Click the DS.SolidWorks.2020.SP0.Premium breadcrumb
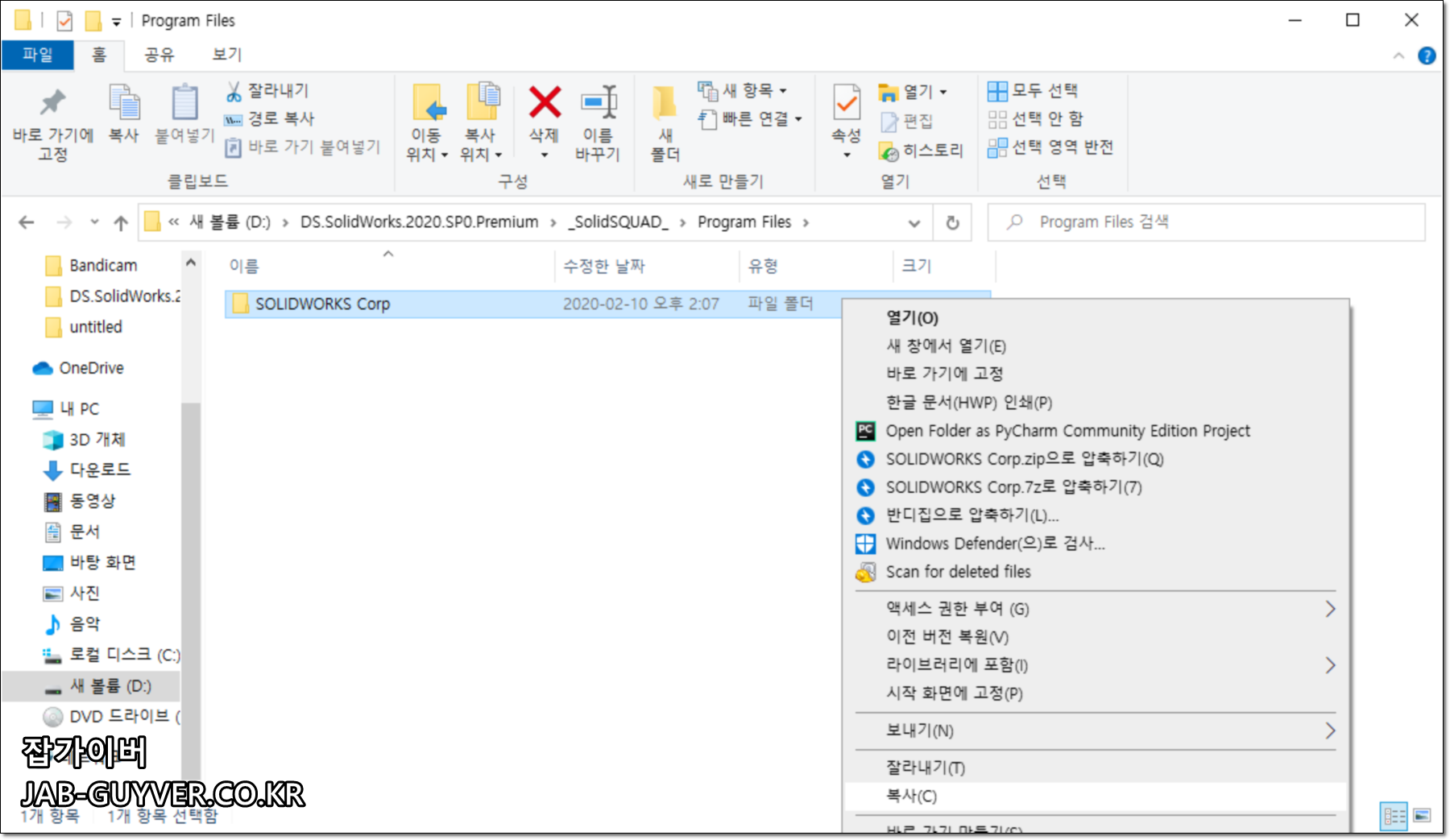 419,222
